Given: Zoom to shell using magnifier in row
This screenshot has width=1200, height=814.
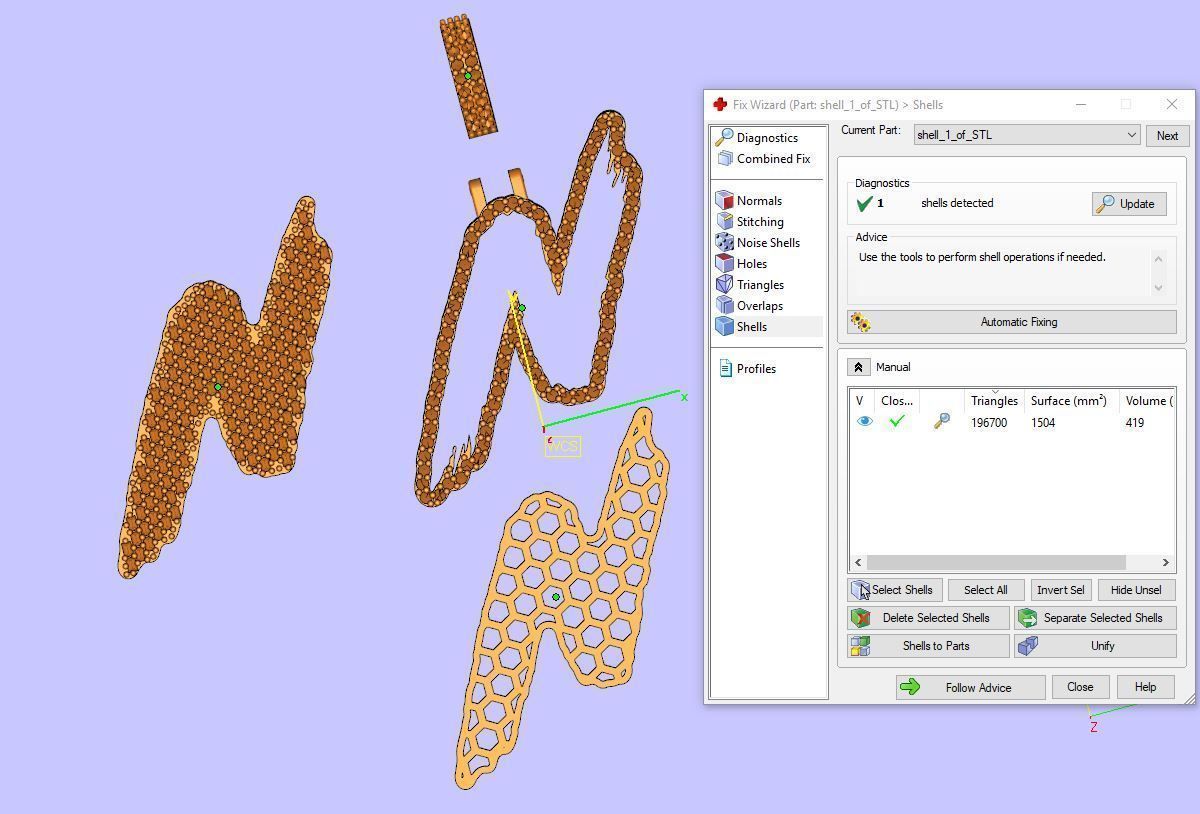Looking at the screenshot, I should pos(941,422).
